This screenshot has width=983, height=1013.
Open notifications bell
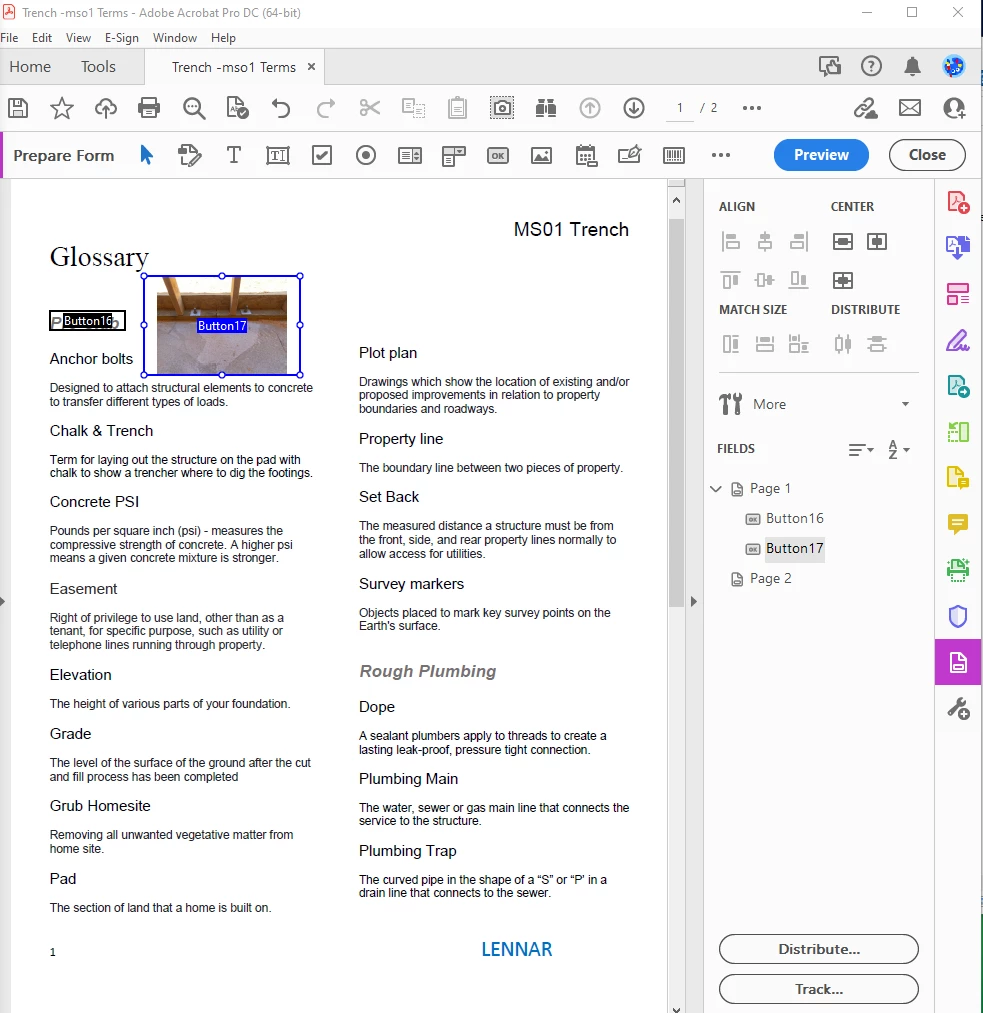coord(913,66)
